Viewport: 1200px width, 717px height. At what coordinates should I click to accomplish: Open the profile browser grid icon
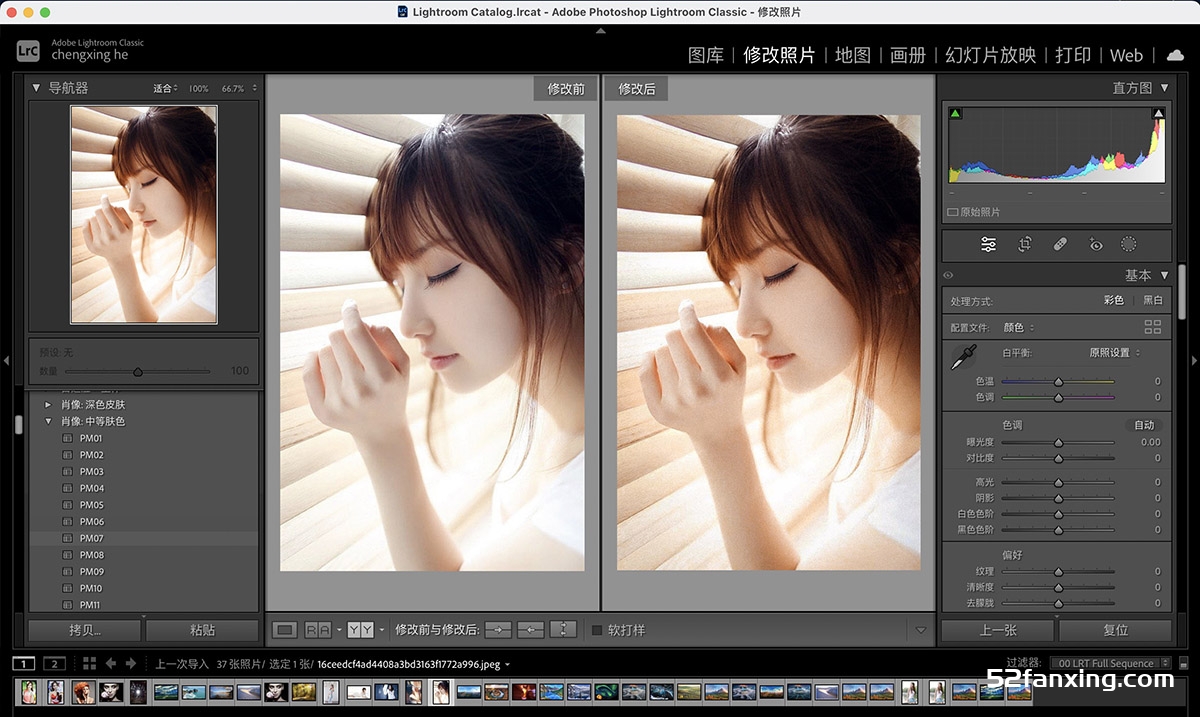click(x=1153, y=327)
